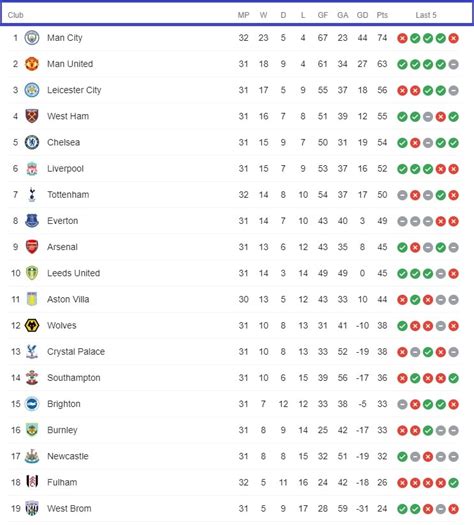Click the Leicester City club crest
The height and width of the screenshot is (525, 474).
coord(32,90)
